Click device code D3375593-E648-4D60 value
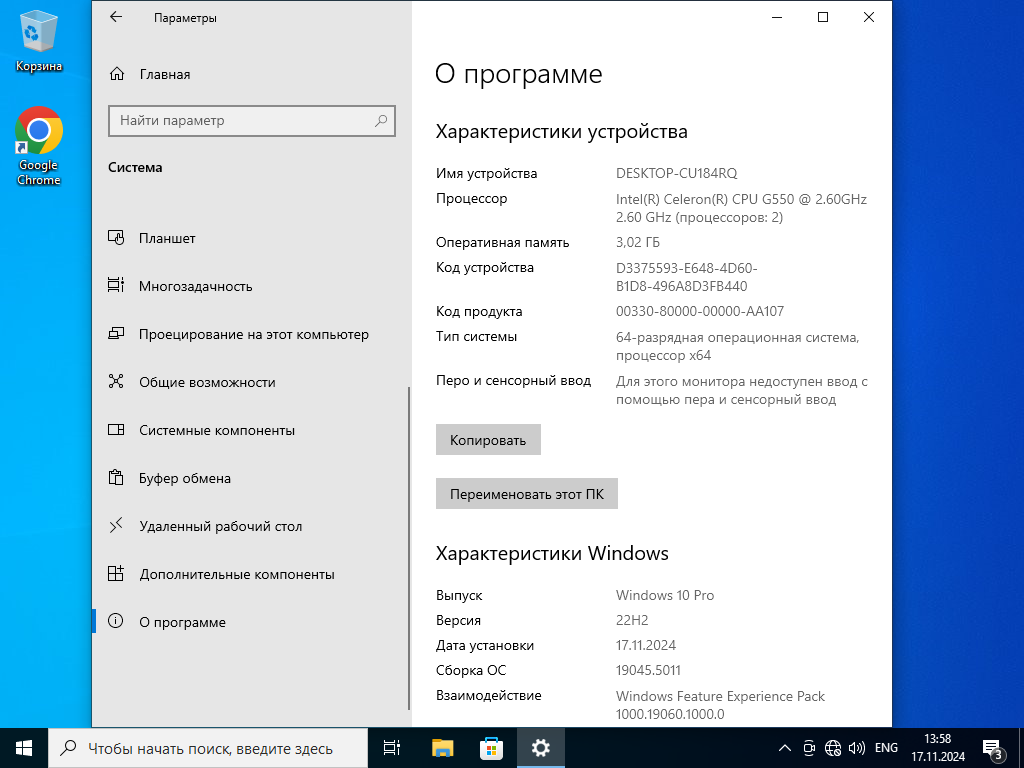This screenshot has height=768, width=1024. 686,277
